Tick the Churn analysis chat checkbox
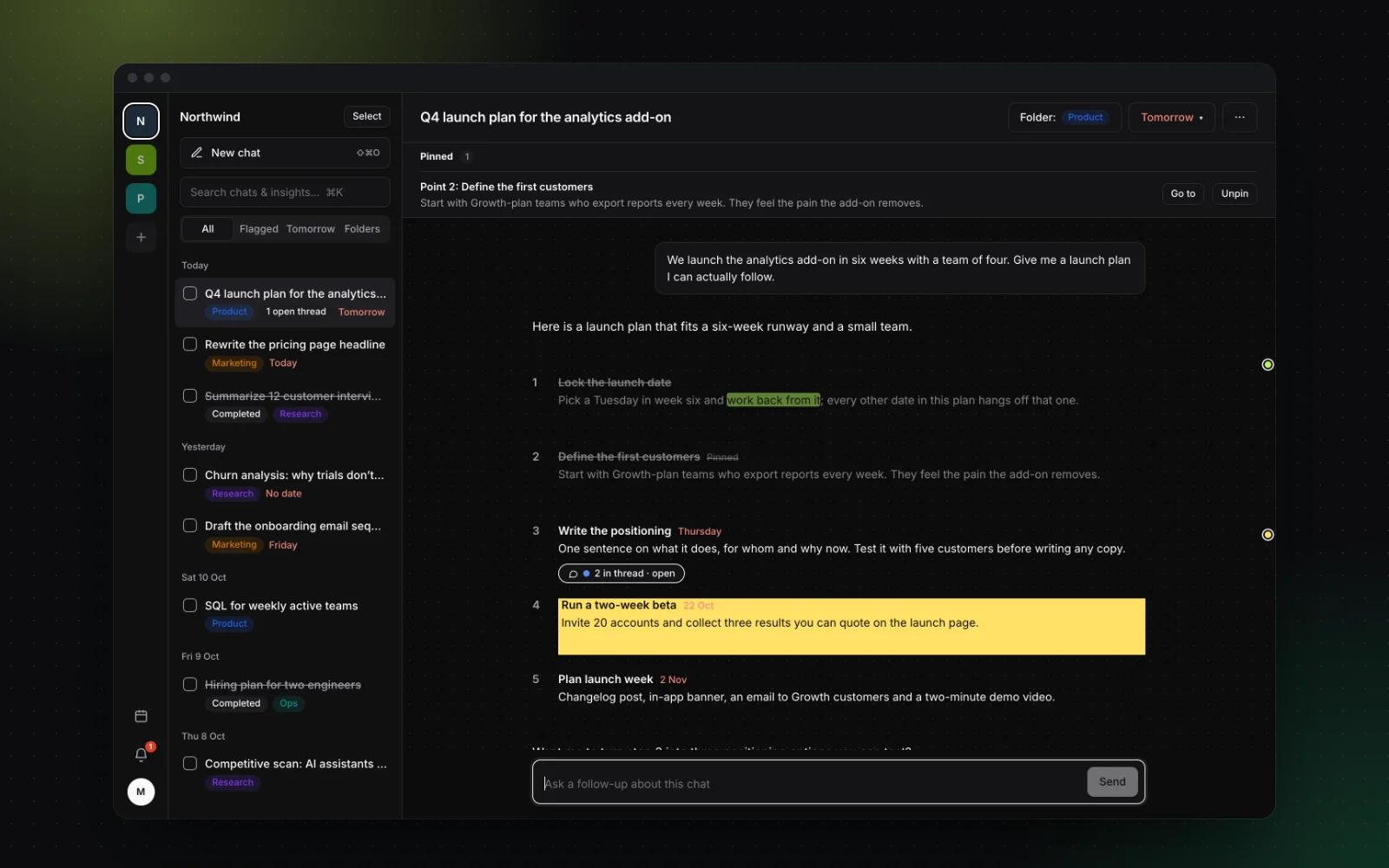This screenshot has height=868, width=1389. [x=190, y=475]
